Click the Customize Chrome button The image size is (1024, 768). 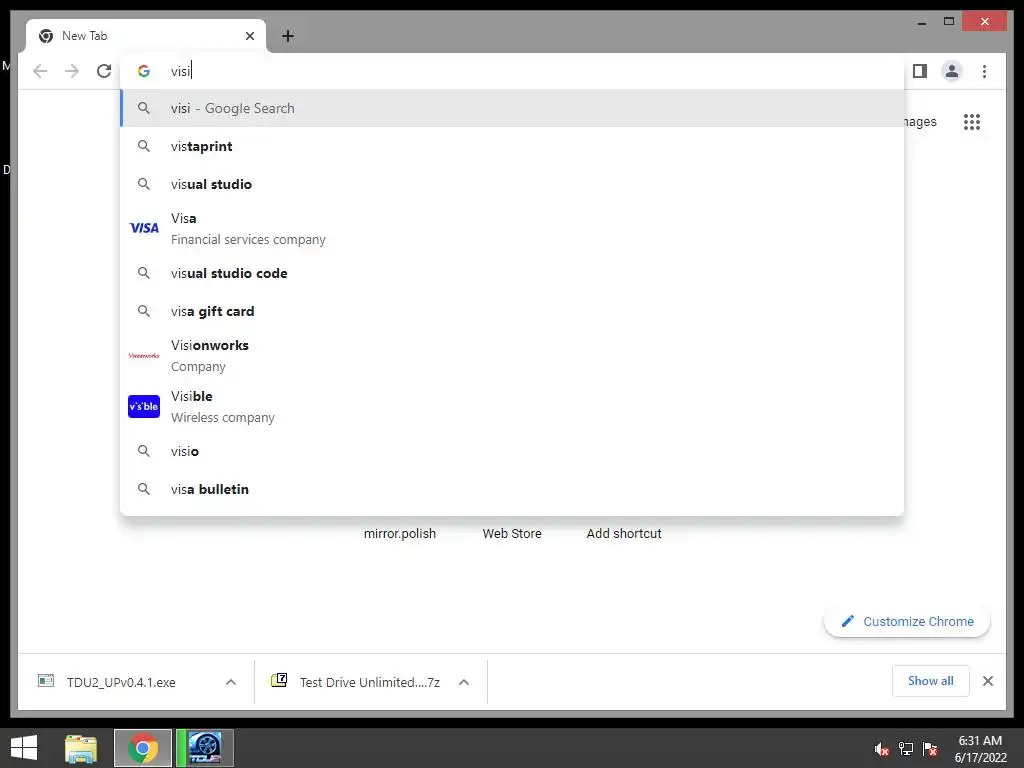pos(907,622)
